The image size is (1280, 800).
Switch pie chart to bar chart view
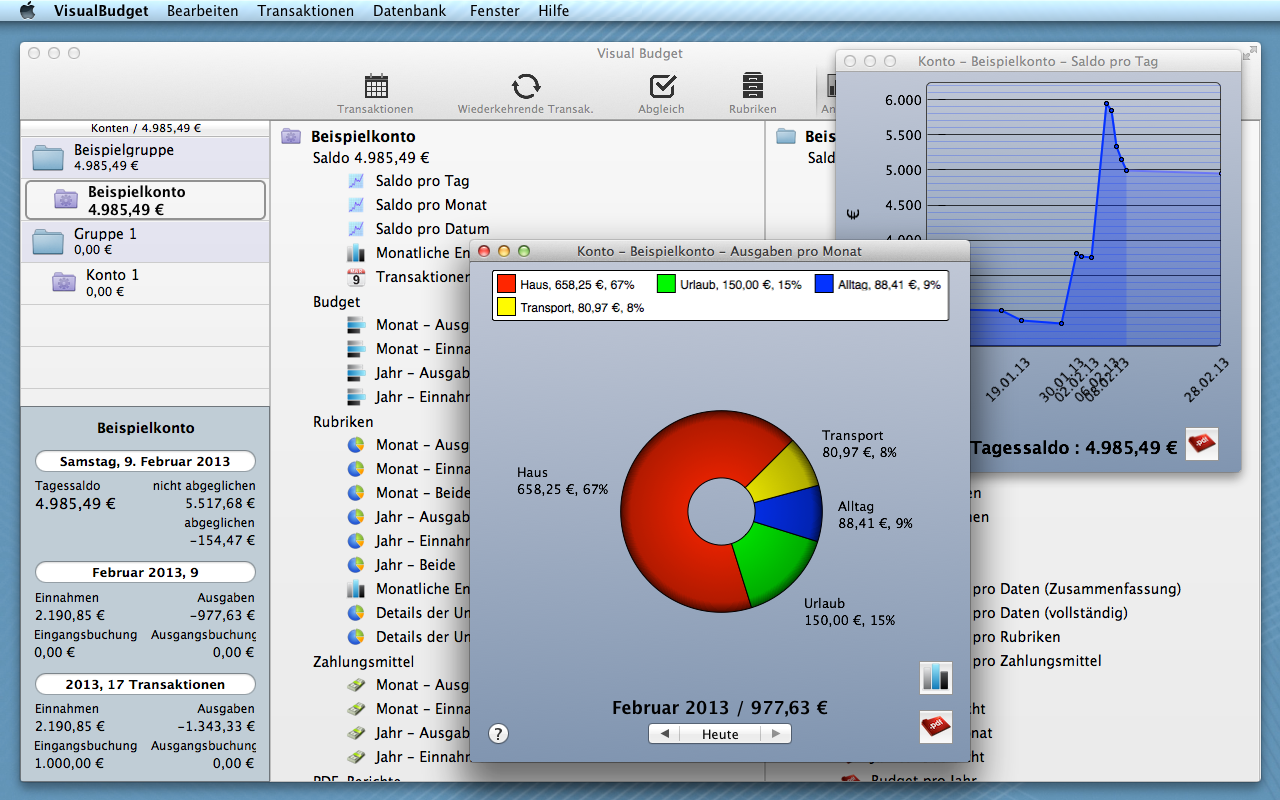(x=936, y=677)
